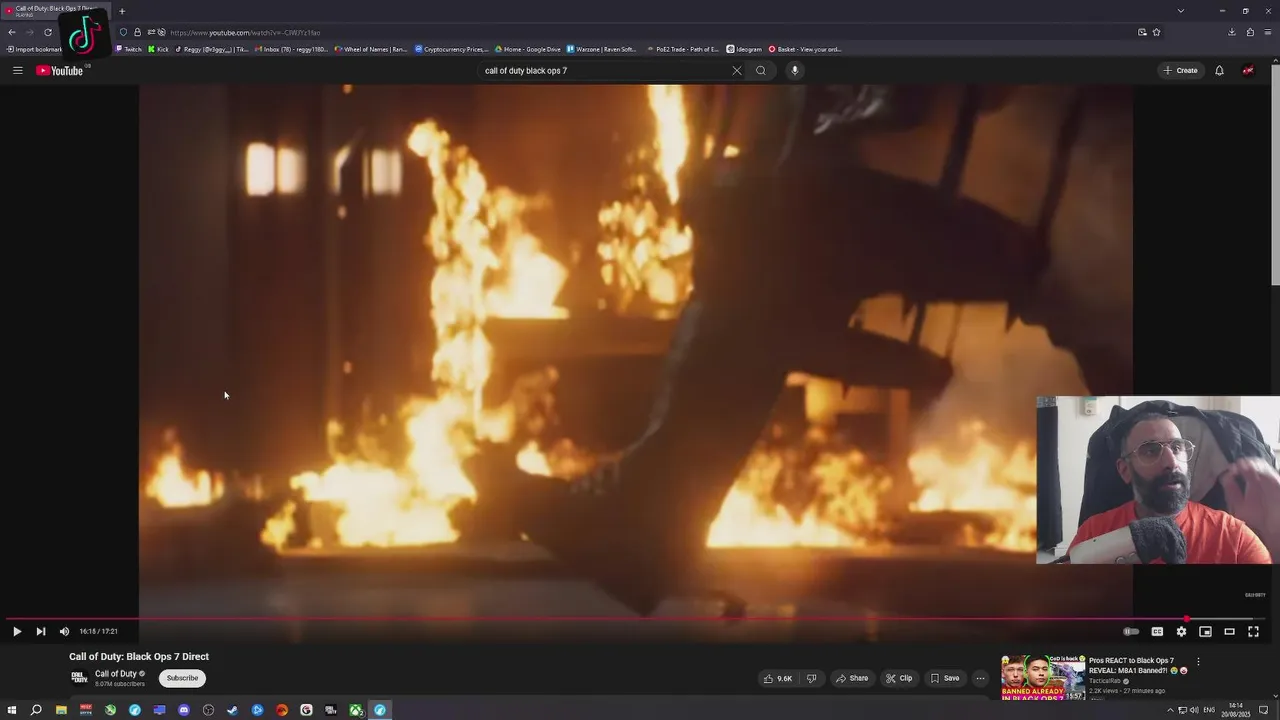Open the Kick bookmark
Viewport: 1280px width, 720px height.
[x=158, y=49]
